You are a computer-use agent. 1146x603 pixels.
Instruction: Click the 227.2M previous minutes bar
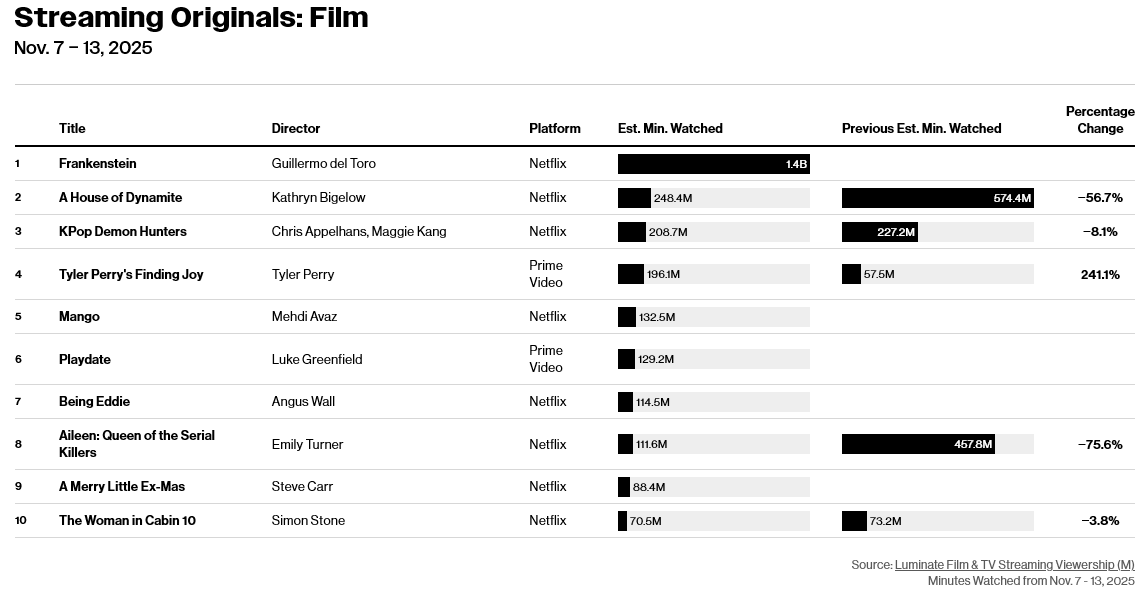coord(879,232)
